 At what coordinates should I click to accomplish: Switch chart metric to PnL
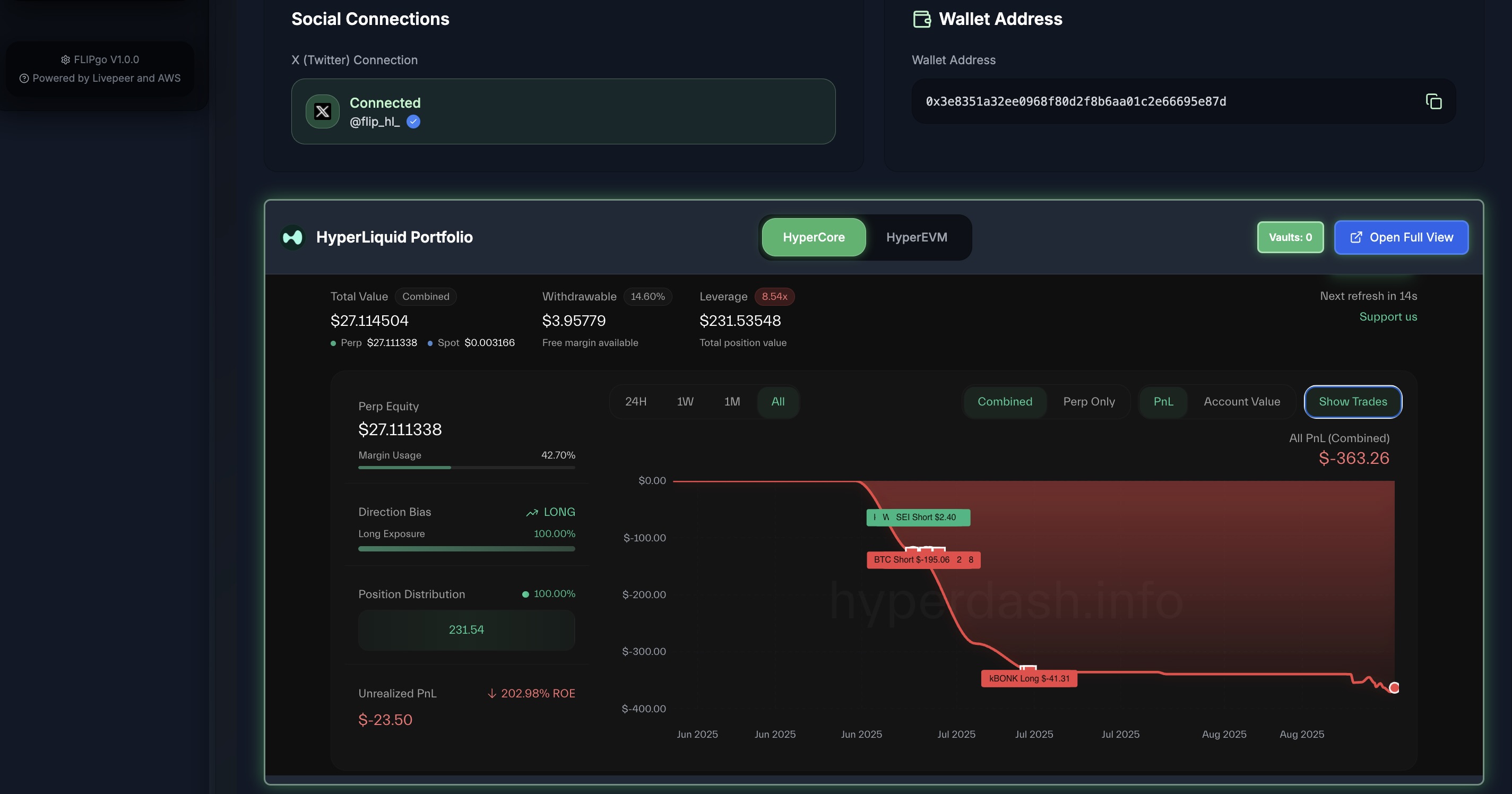coord(1163,401)
